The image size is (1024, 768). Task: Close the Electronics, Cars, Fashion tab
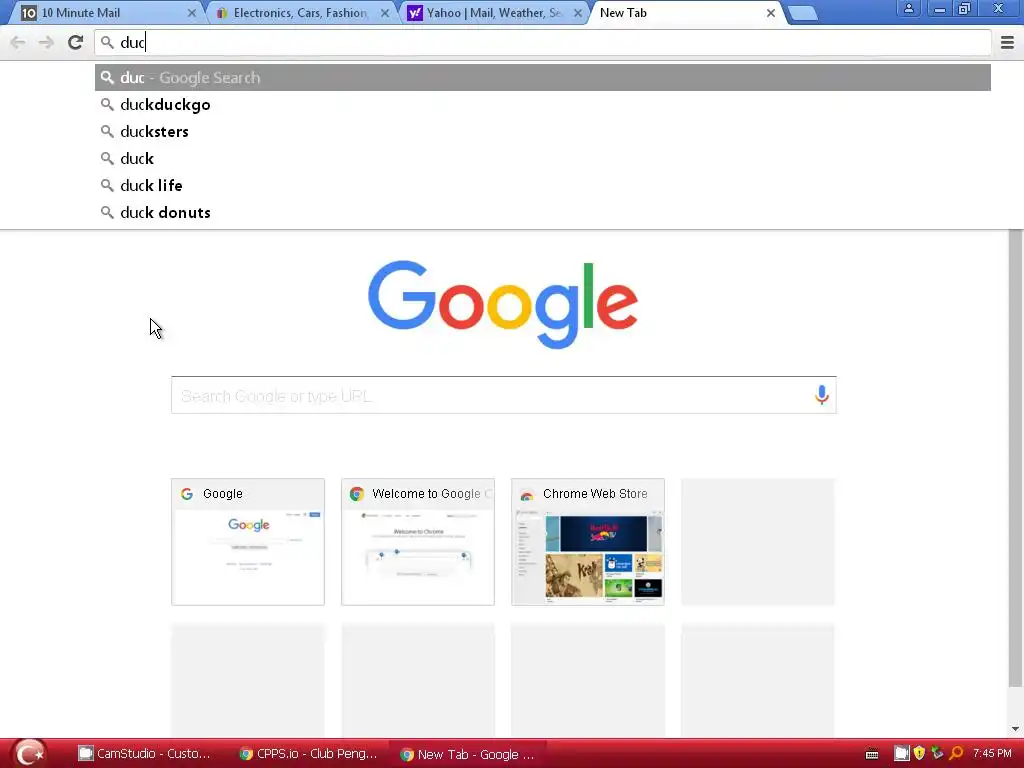coord(385,13)
